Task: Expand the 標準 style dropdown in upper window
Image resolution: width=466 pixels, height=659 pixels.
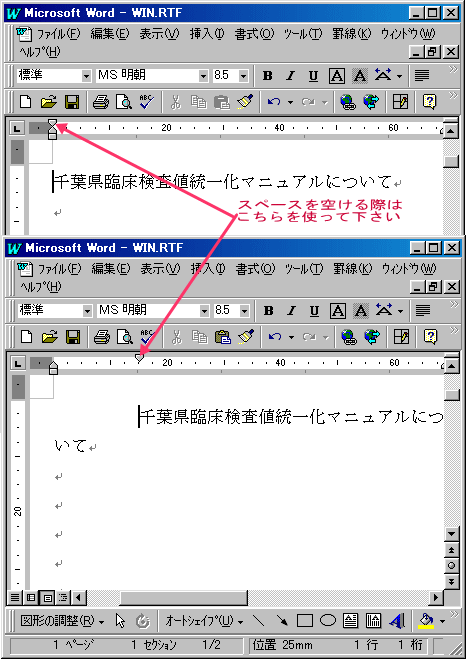Action: tap(87, 76)
